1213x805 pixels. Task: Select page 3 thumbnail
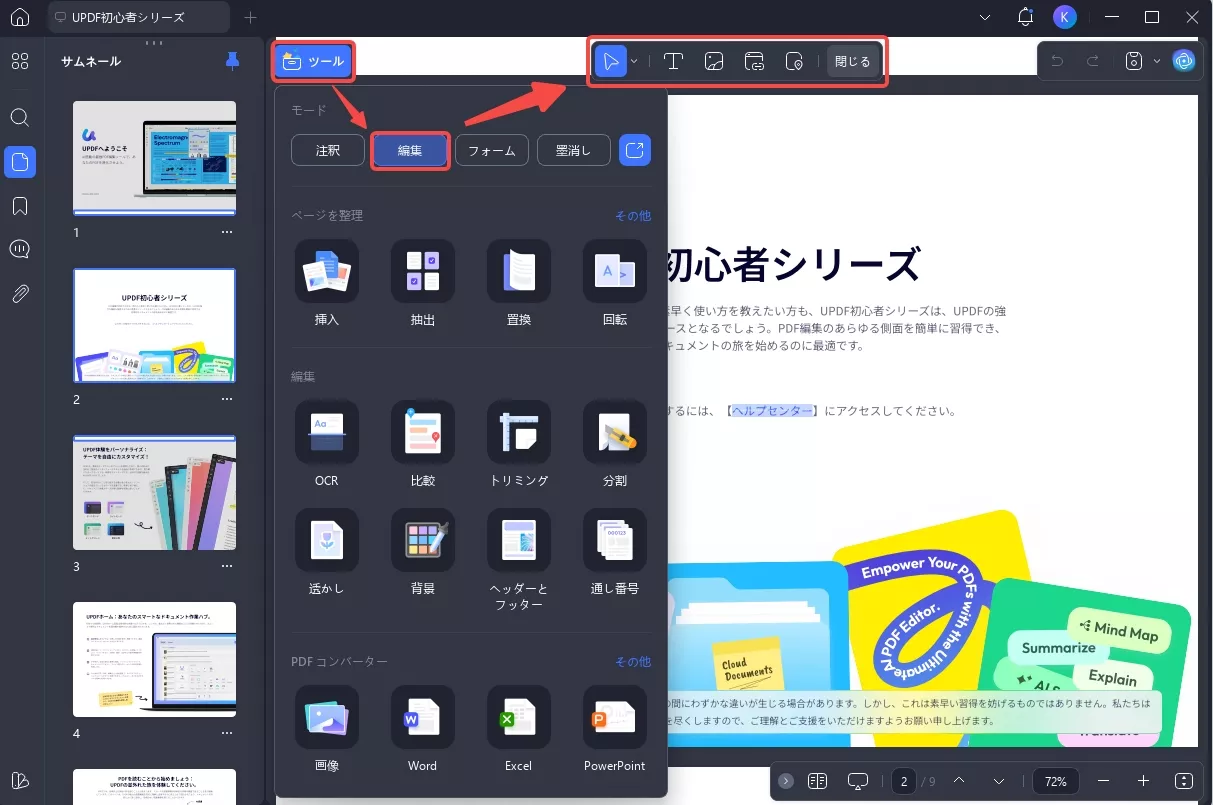155,492
